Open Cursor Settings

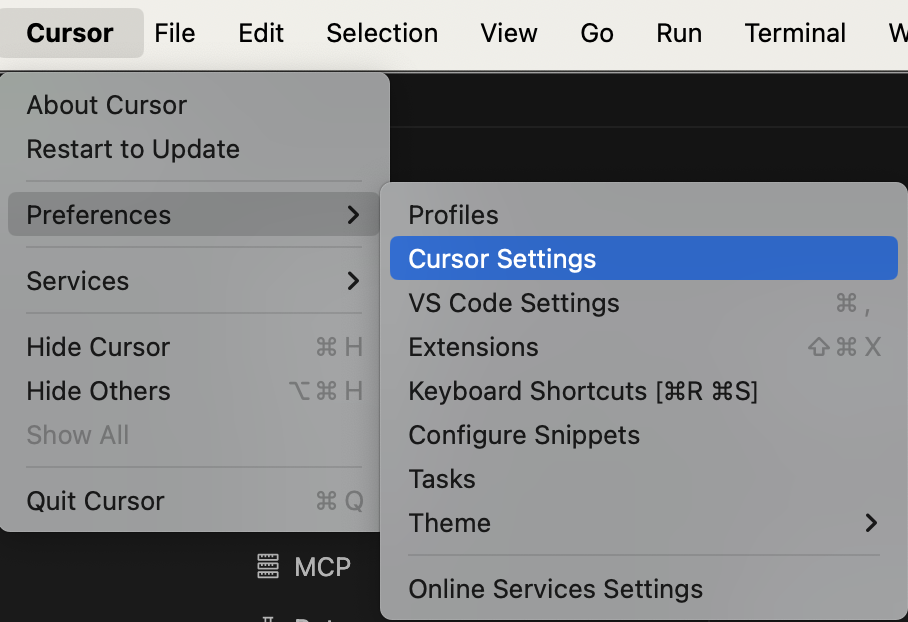[x=644, y=258]
